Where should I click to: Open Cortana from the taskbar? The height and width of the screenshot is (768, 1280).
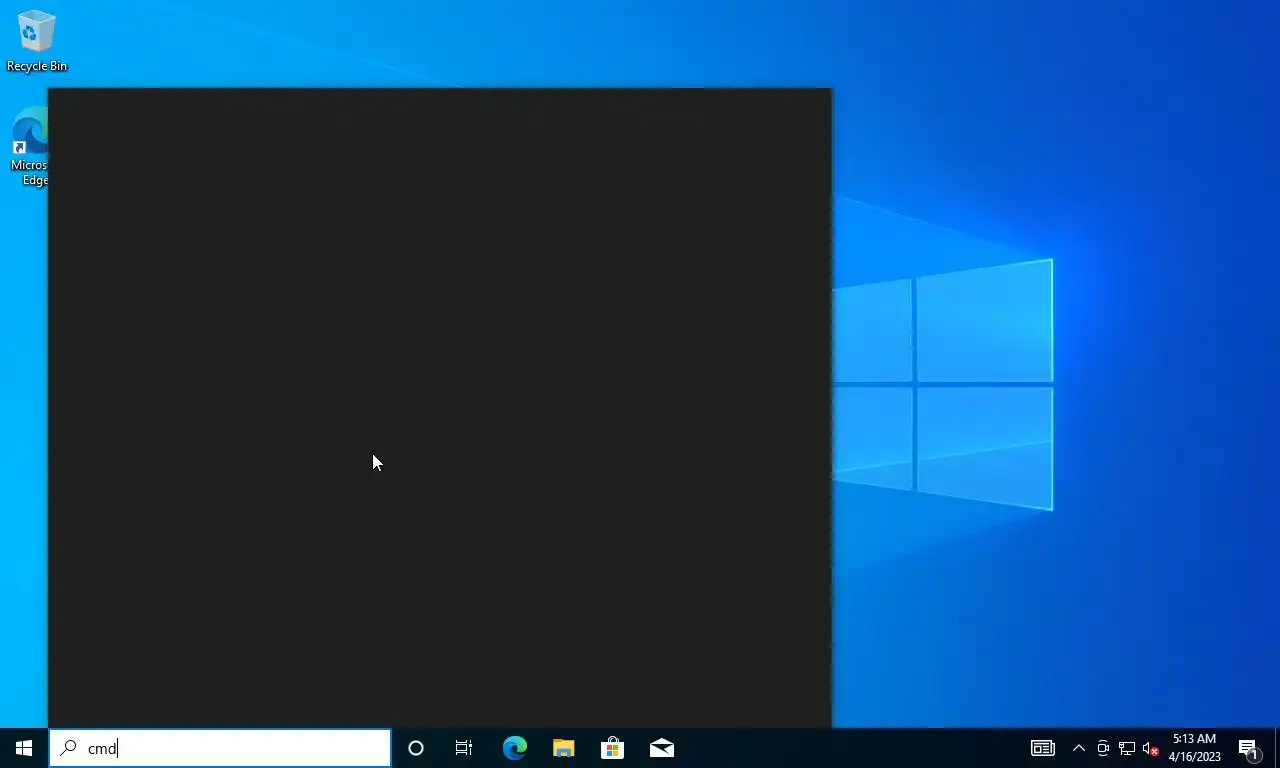[x=416, y=748]
